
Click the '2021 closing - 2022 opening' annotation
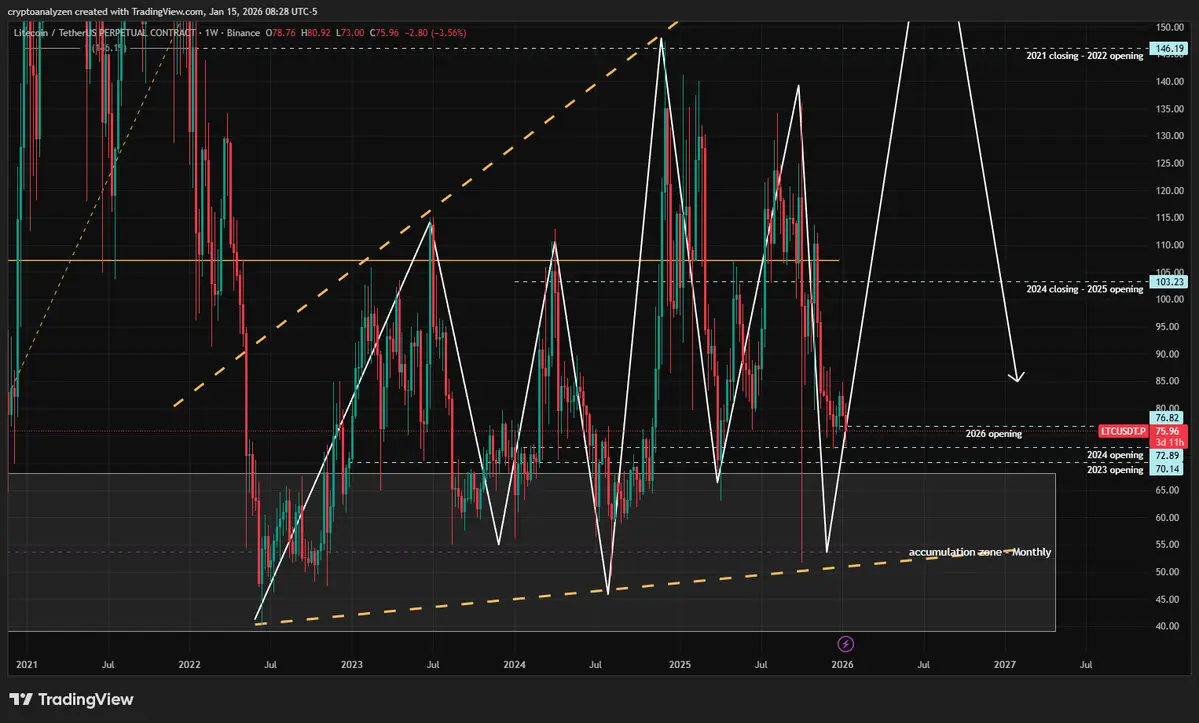click(1084, 56)
